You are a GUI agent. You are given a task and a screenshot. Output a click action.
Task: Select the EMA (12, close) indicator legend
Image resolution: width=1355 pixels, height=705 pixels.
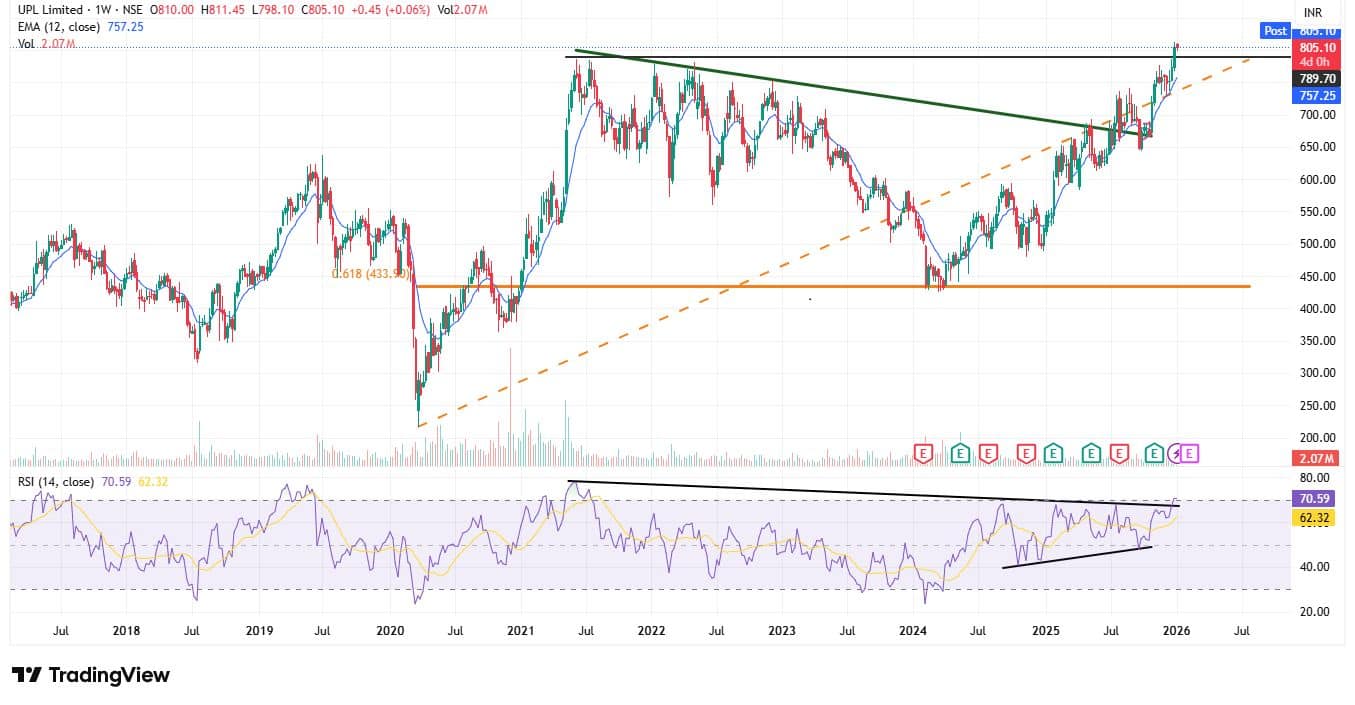[x=61, y=27]
